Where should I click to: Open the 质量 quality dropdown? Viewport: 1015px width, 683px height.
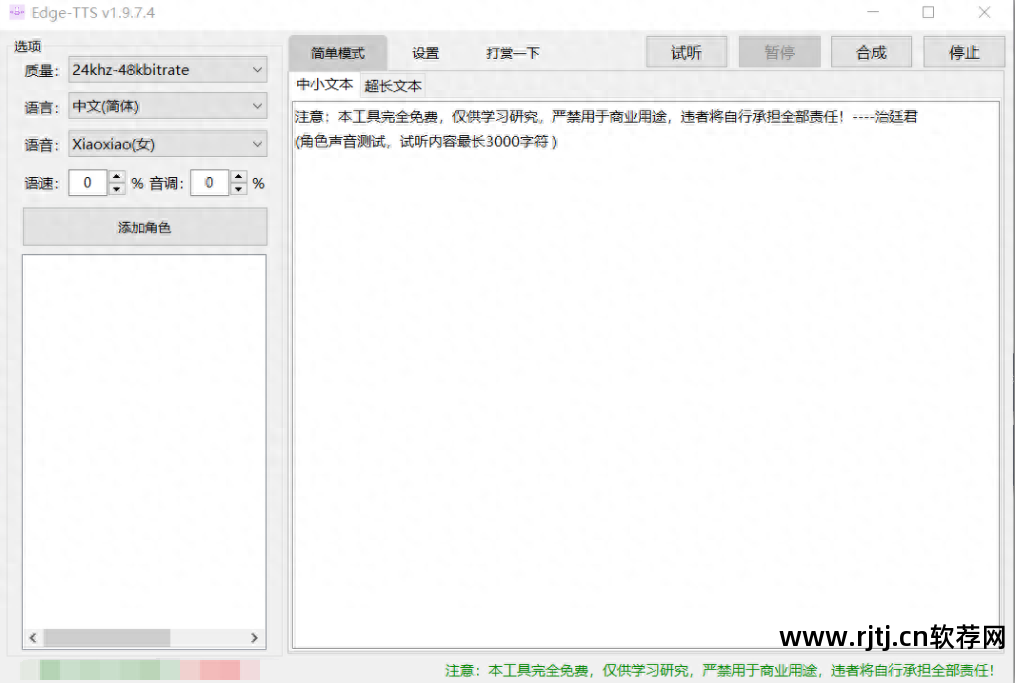click(x=166, y=69)
